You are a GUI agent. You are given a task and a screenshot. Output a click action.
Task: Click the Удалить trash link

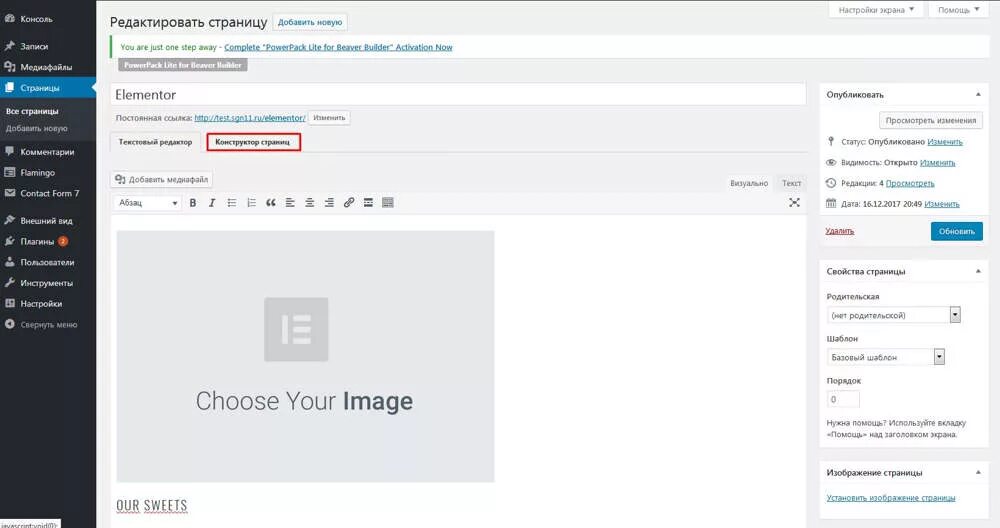click(839, 231)
